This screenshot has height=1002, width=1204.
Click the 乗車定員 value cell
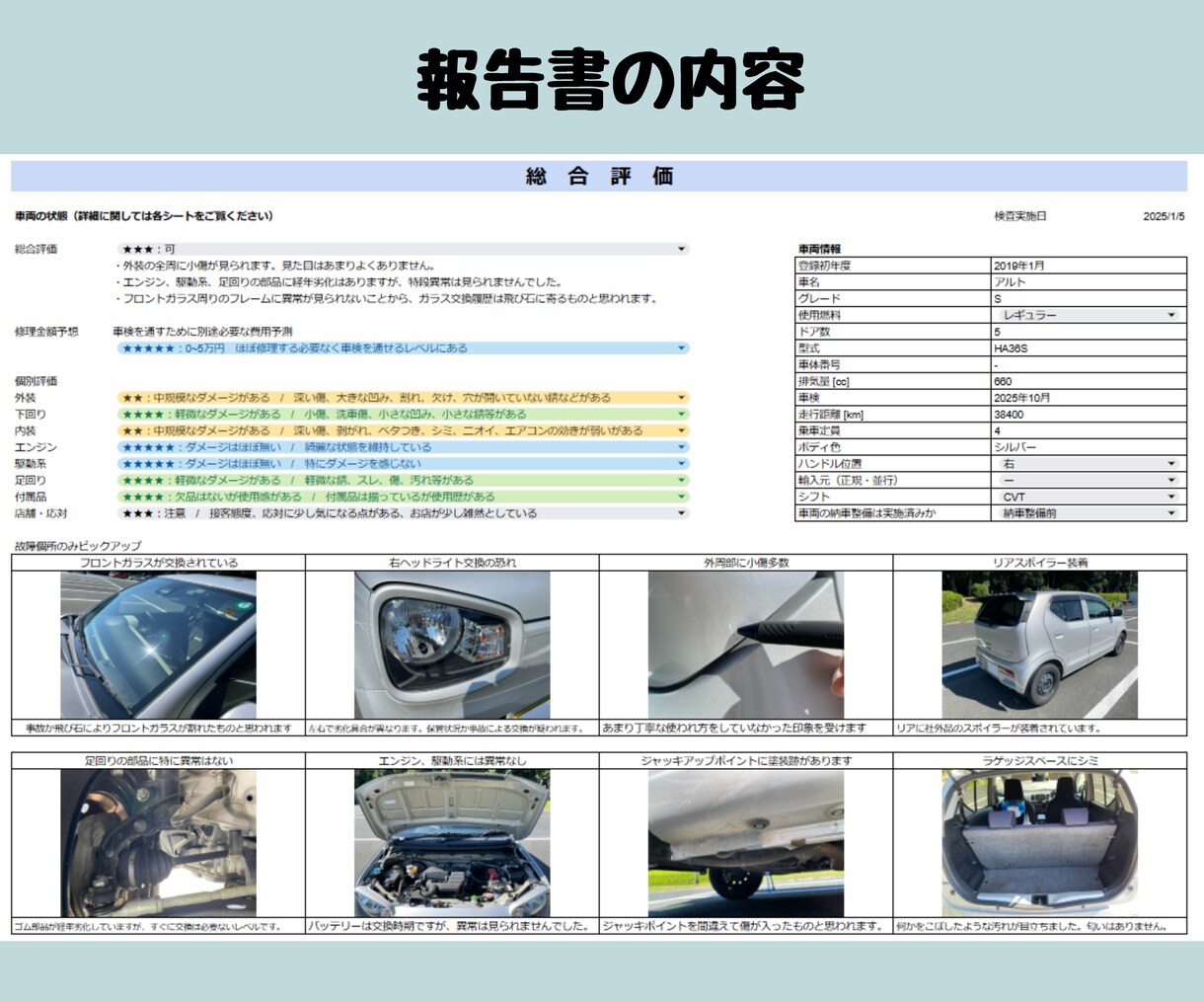pyautogui.click(x=1089, y=430)
